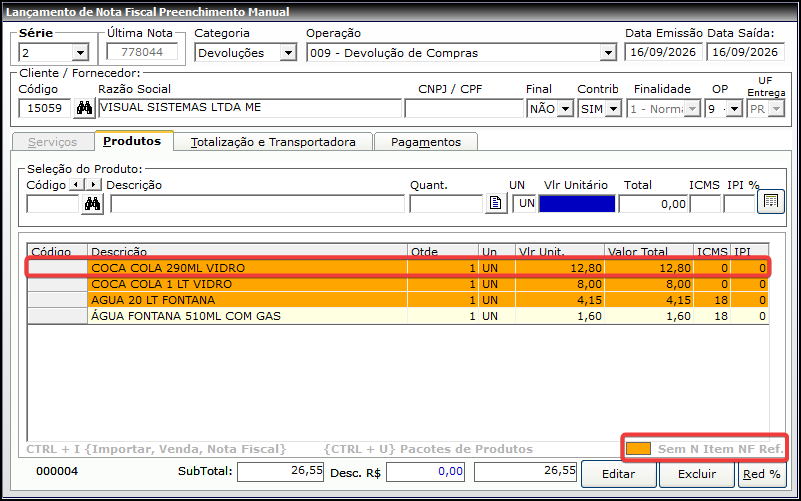This screenshot has width=801, height=501.
Task: Click the product Descrição input field
Action: point(257,204)
